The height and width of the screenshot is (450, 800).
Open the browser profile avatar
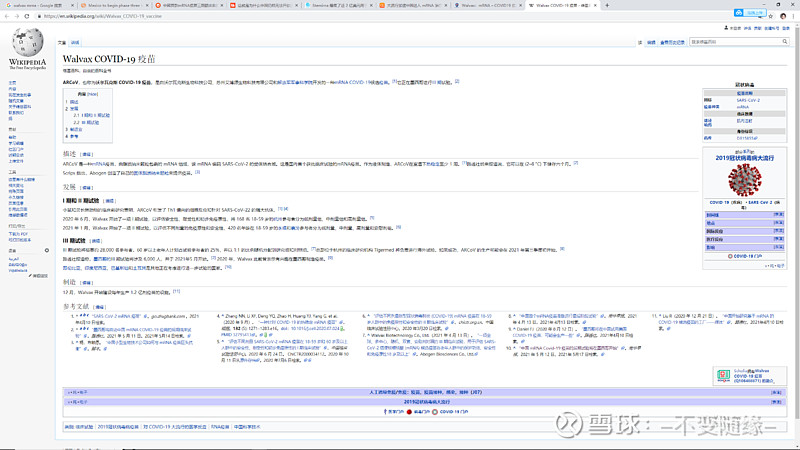[x=783, y=16]
